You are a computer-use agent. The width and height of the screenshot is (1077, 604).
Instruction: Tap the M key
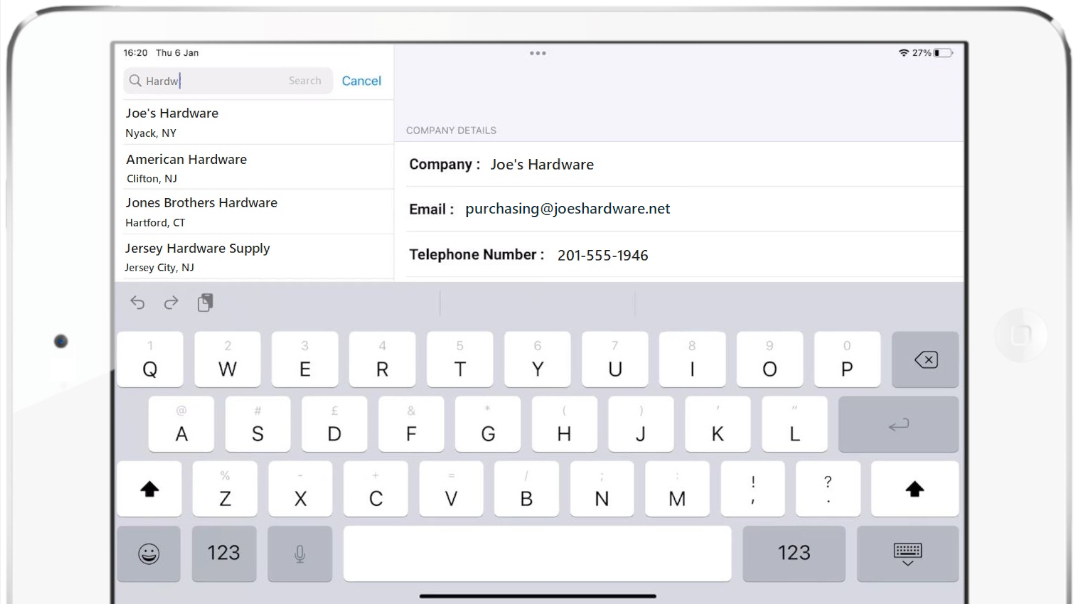pyautogui.click(x=677, y=489)
